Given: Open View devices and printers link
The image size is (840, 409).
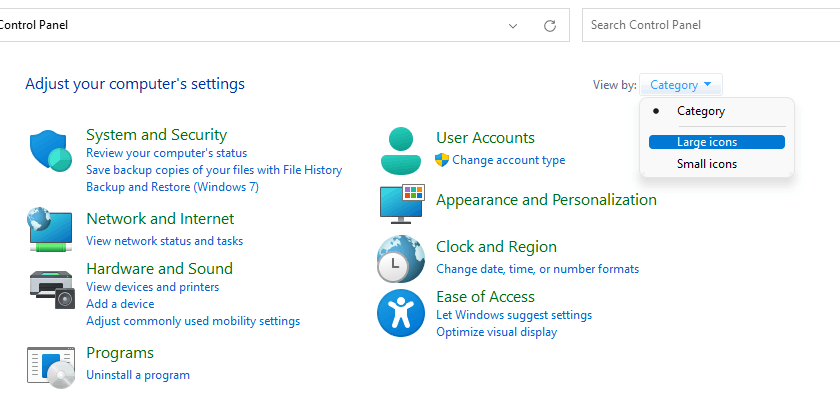Looking at the screenshot, I should (x=153, y=287).
